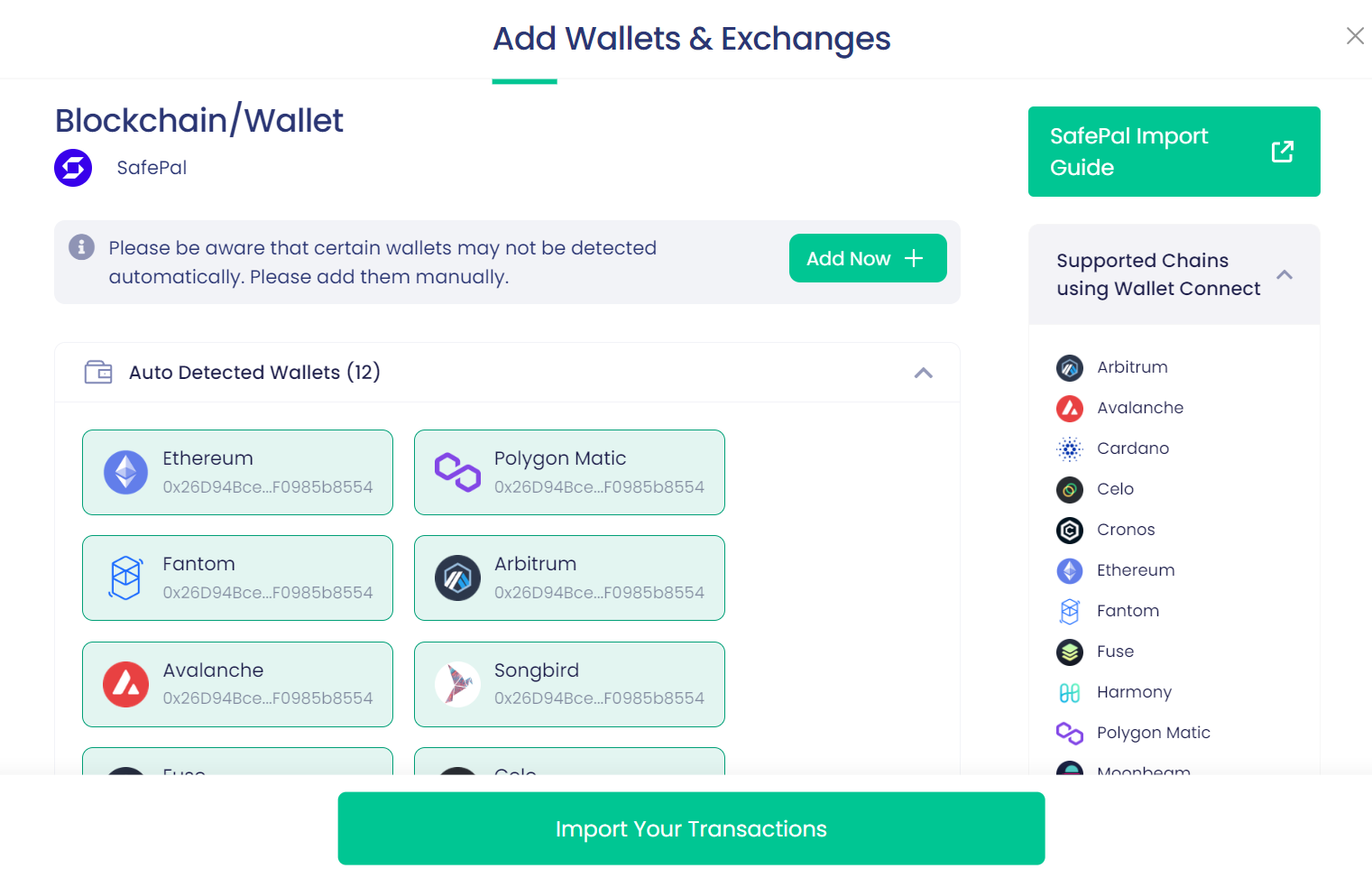Click the Harmony chain icon
This screenshot has height=878, width=1372.
pyautogui.click(x=1070, y=692)
